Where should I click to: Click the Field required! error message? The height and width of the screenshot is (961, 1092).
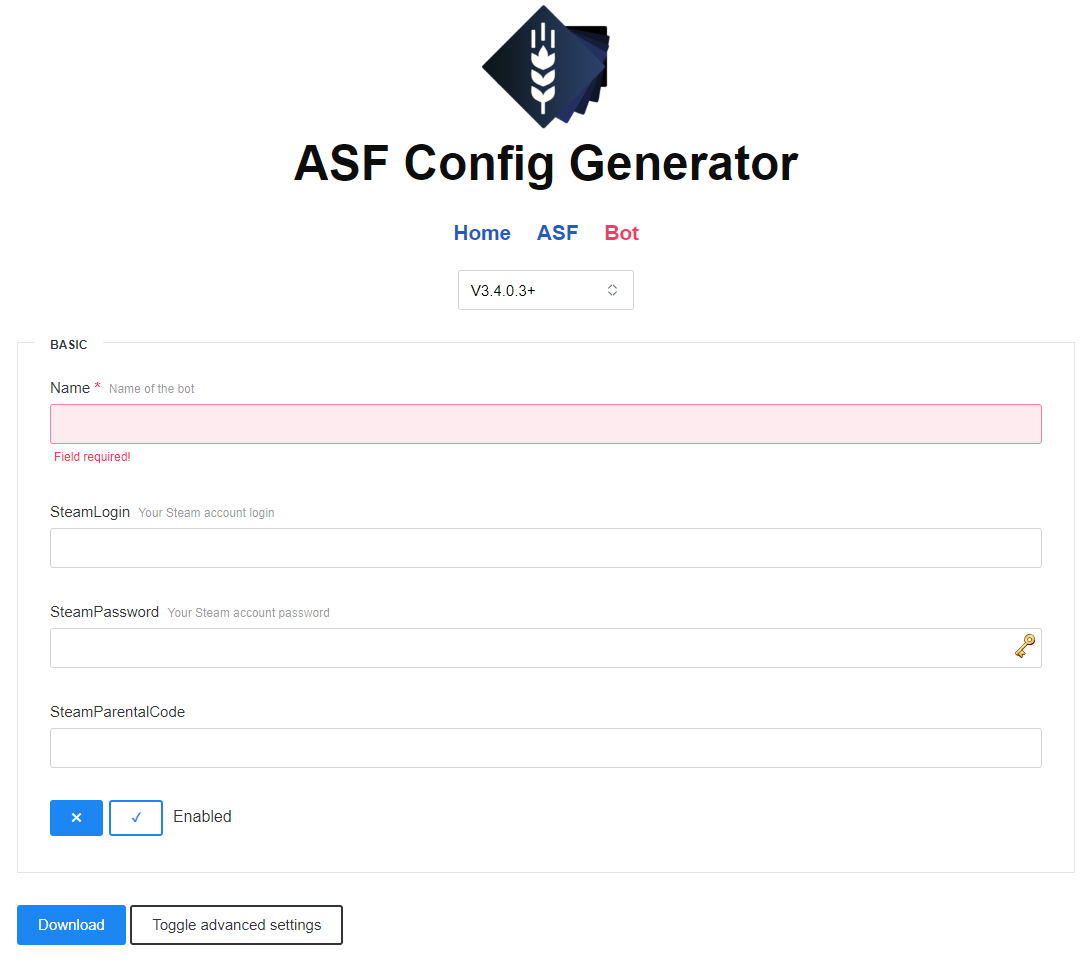tap(92, 457)
